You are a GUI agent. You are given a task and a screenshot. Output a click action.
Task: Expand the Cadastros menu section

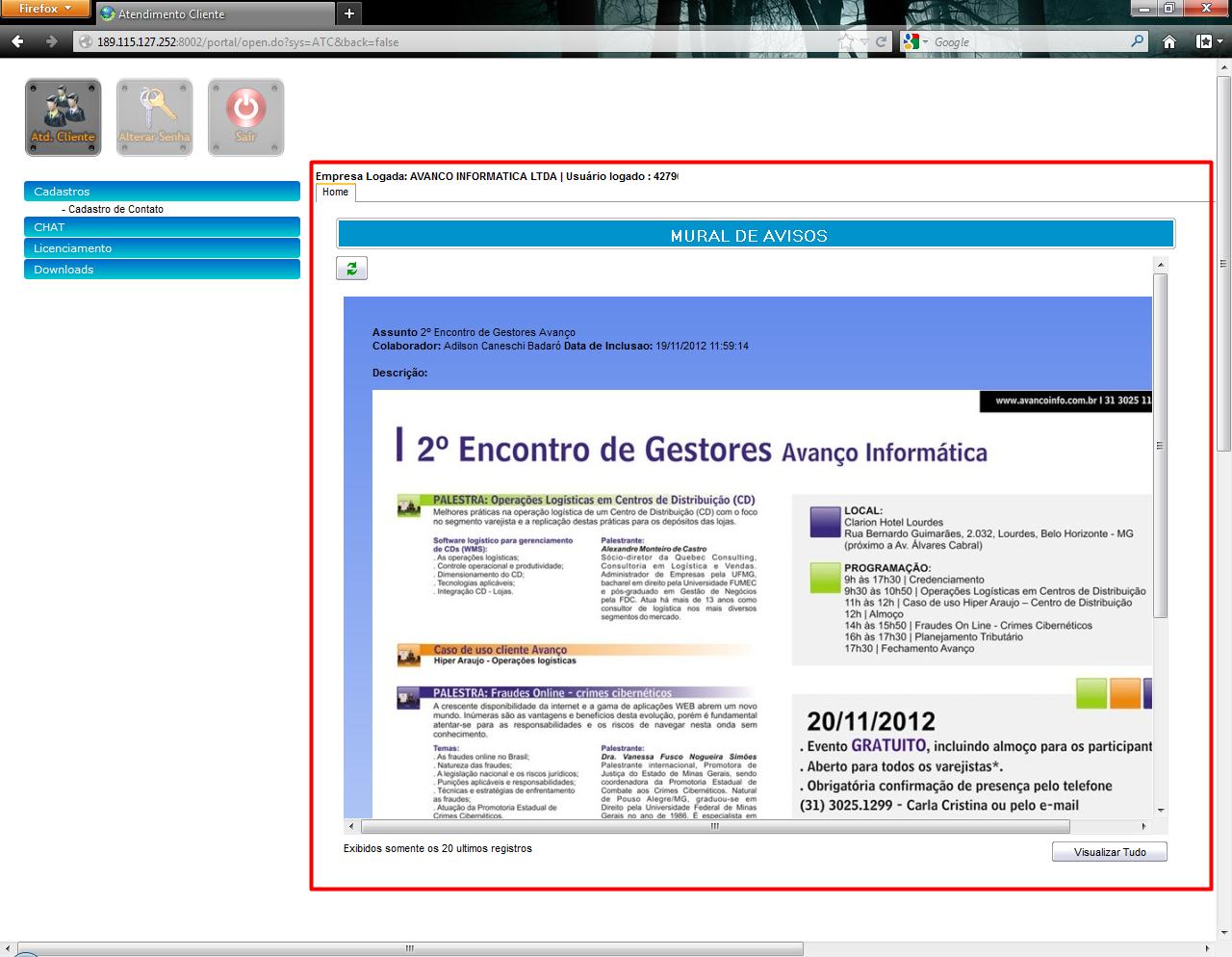(162, 192)
